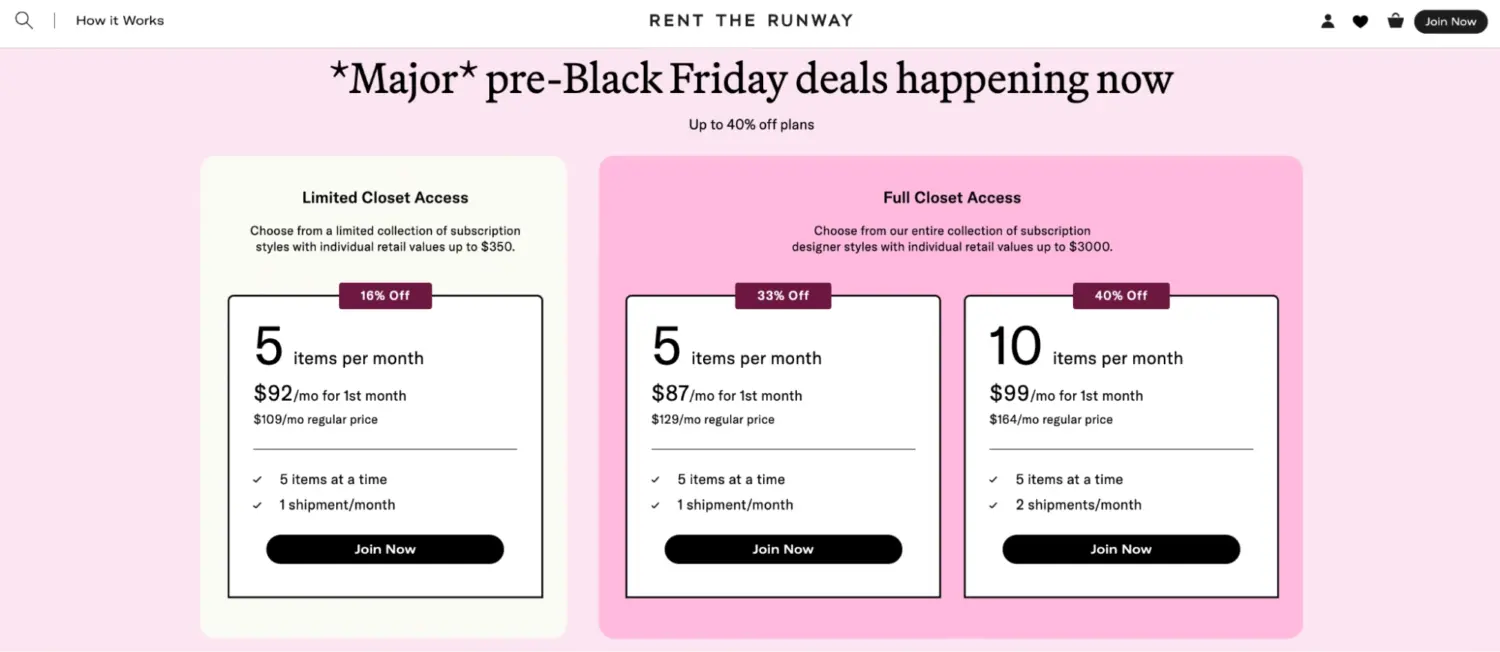Join the 10 items per month plan
This screenshot has height=652, width=1500.
point(1121,549)
